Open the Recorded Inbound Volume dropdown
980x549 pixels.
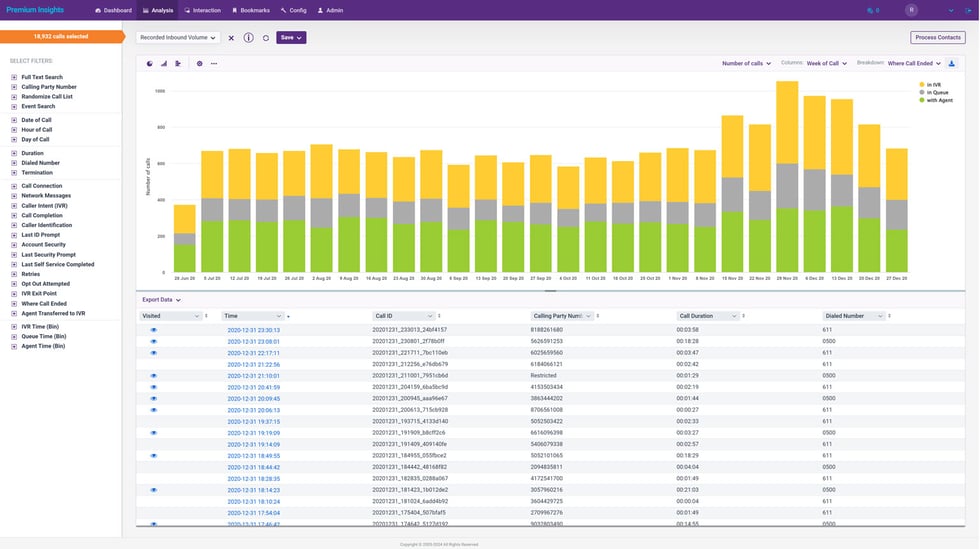[178, 38]
